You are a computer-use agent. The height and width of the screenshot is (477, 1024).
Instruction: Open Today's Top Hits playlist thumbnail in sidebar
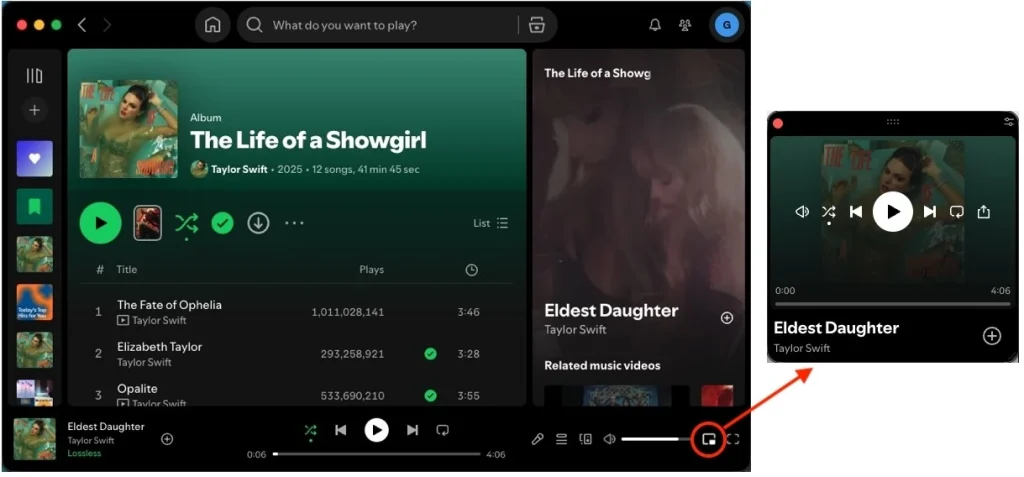coord(35,302)
